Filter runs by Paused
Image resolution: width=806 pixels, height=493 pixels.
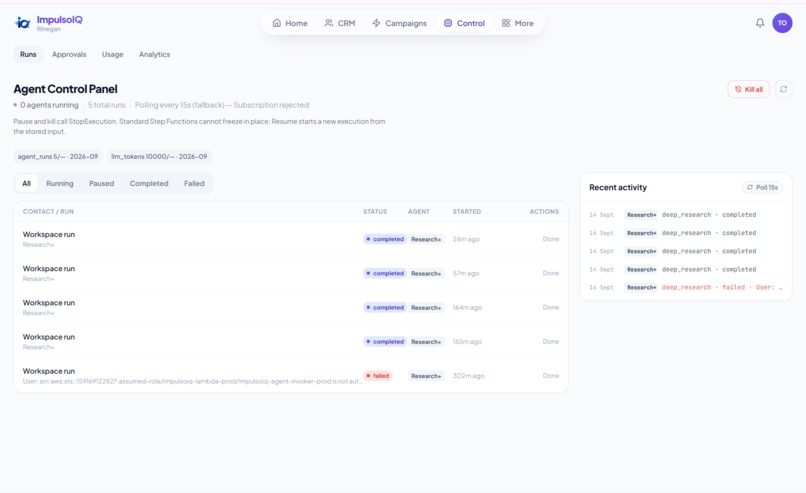point(101,183)
